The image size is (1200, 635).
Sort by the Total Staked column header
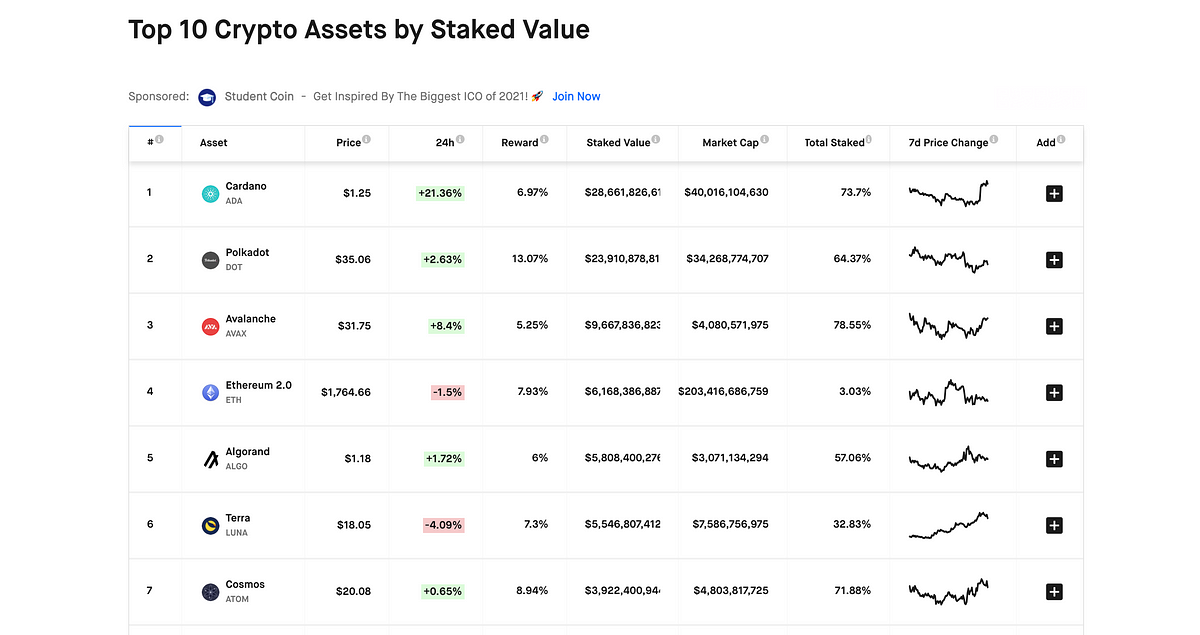pos(834,143)
